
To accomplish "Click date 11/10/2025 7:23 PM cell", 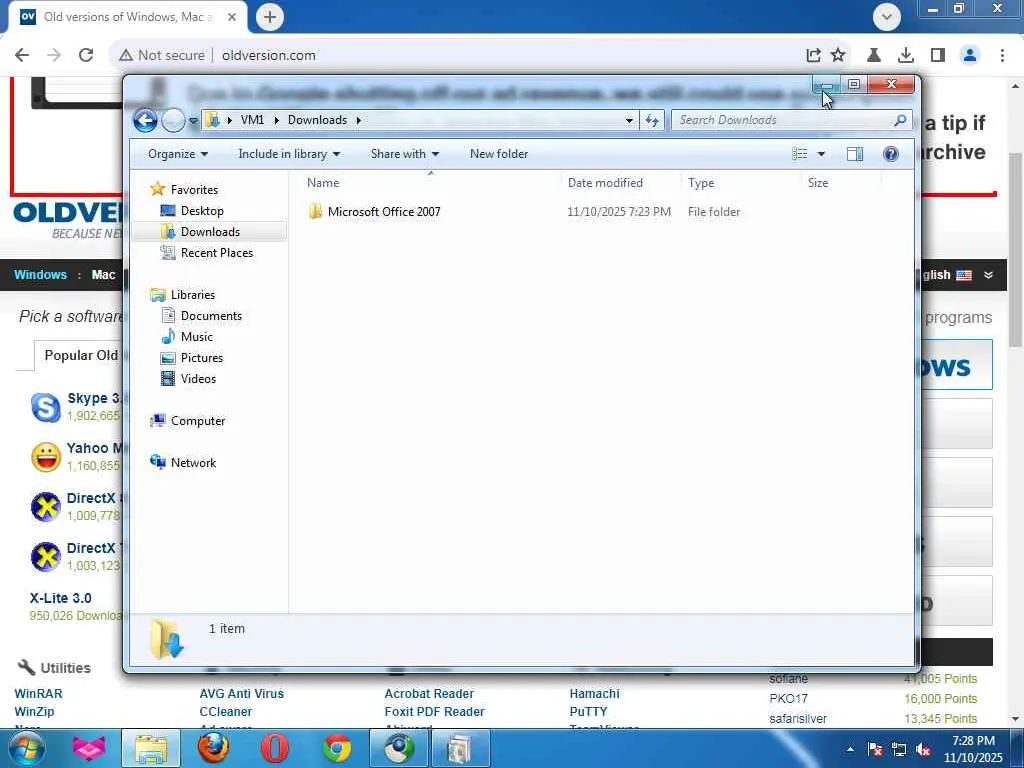I will (618, 212).
